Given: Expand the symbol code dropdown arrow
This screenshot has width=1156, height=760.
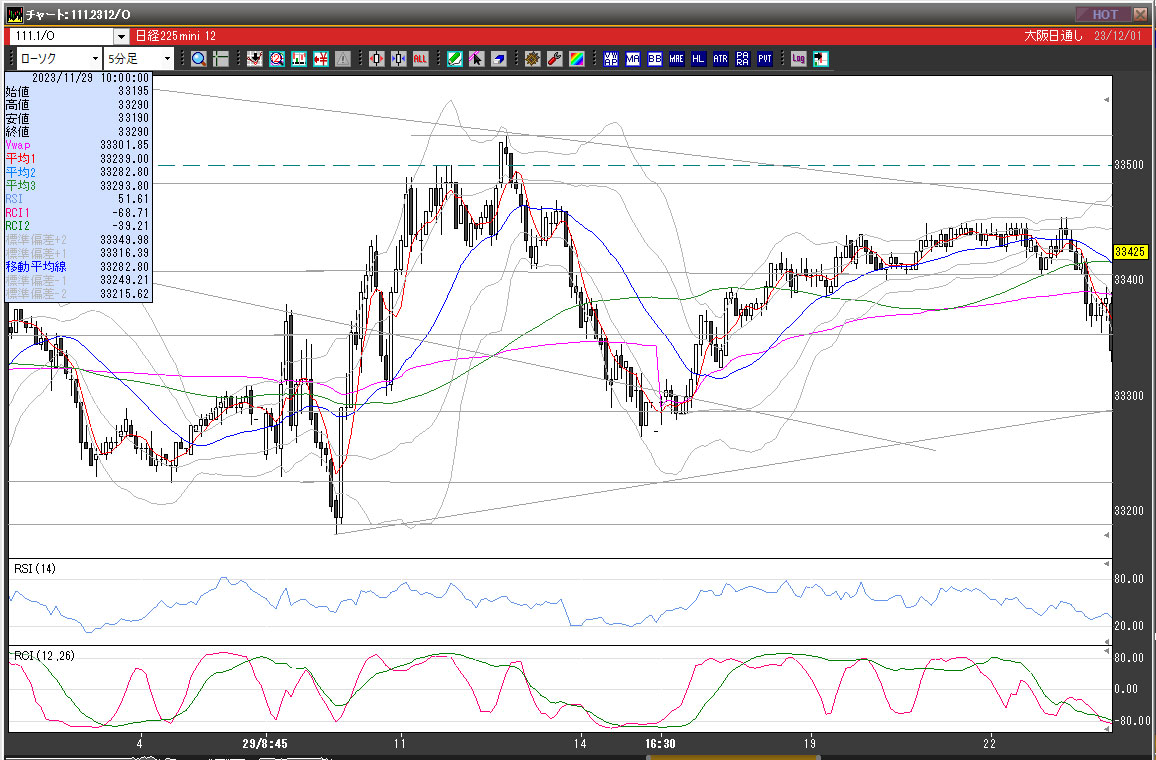Looking at the screenshot, I should [x=122, y=36].
